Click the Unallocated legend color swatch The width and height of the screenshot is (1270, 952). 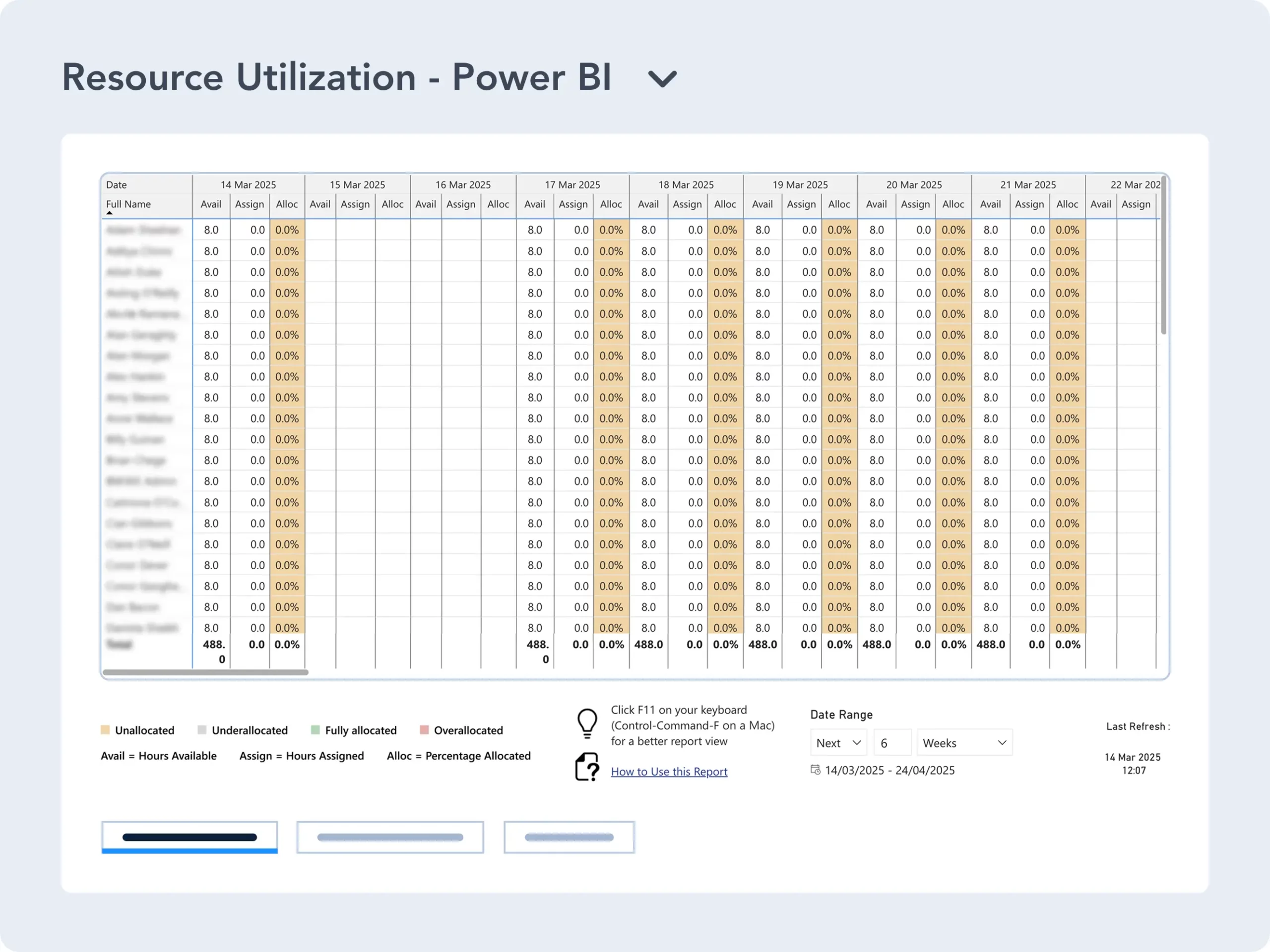tap(105, 730)
